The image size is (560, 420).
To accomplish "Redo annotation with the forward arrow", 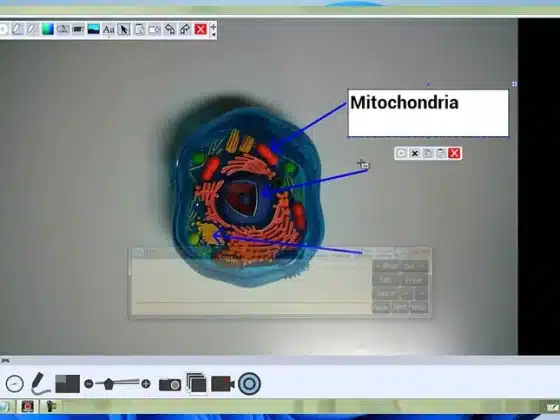I will pyautogui.click(x=185, y=29).
